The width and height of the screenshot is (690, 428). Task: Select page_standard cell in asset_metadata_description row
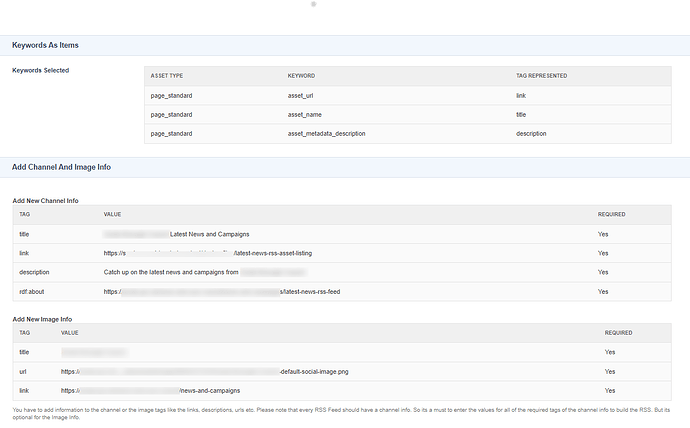tap(171, 133)
